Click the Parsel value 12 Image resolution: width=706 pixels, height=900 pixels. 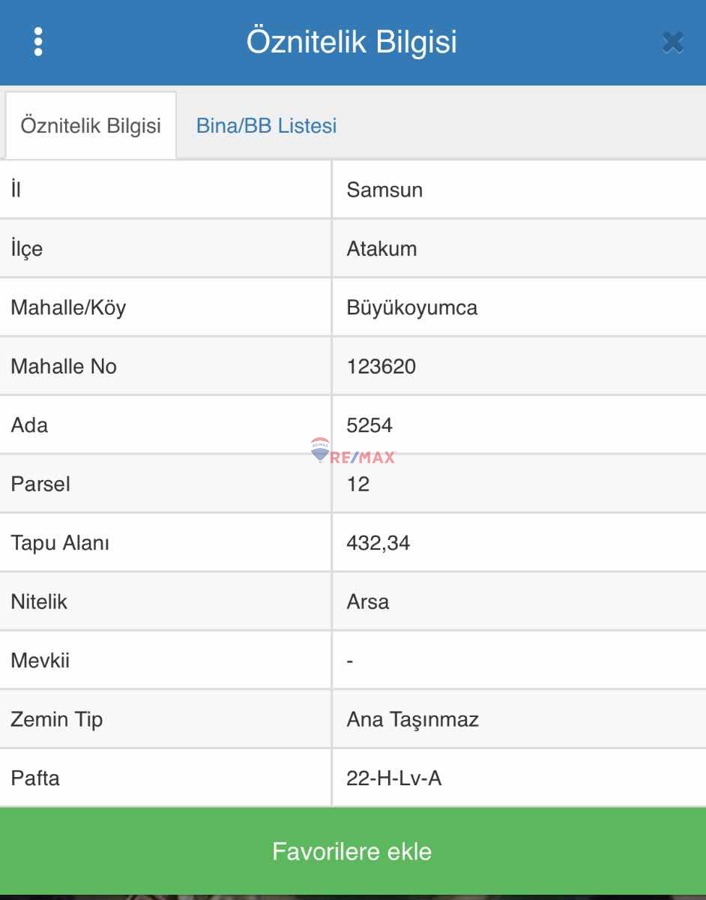[358, 484]
